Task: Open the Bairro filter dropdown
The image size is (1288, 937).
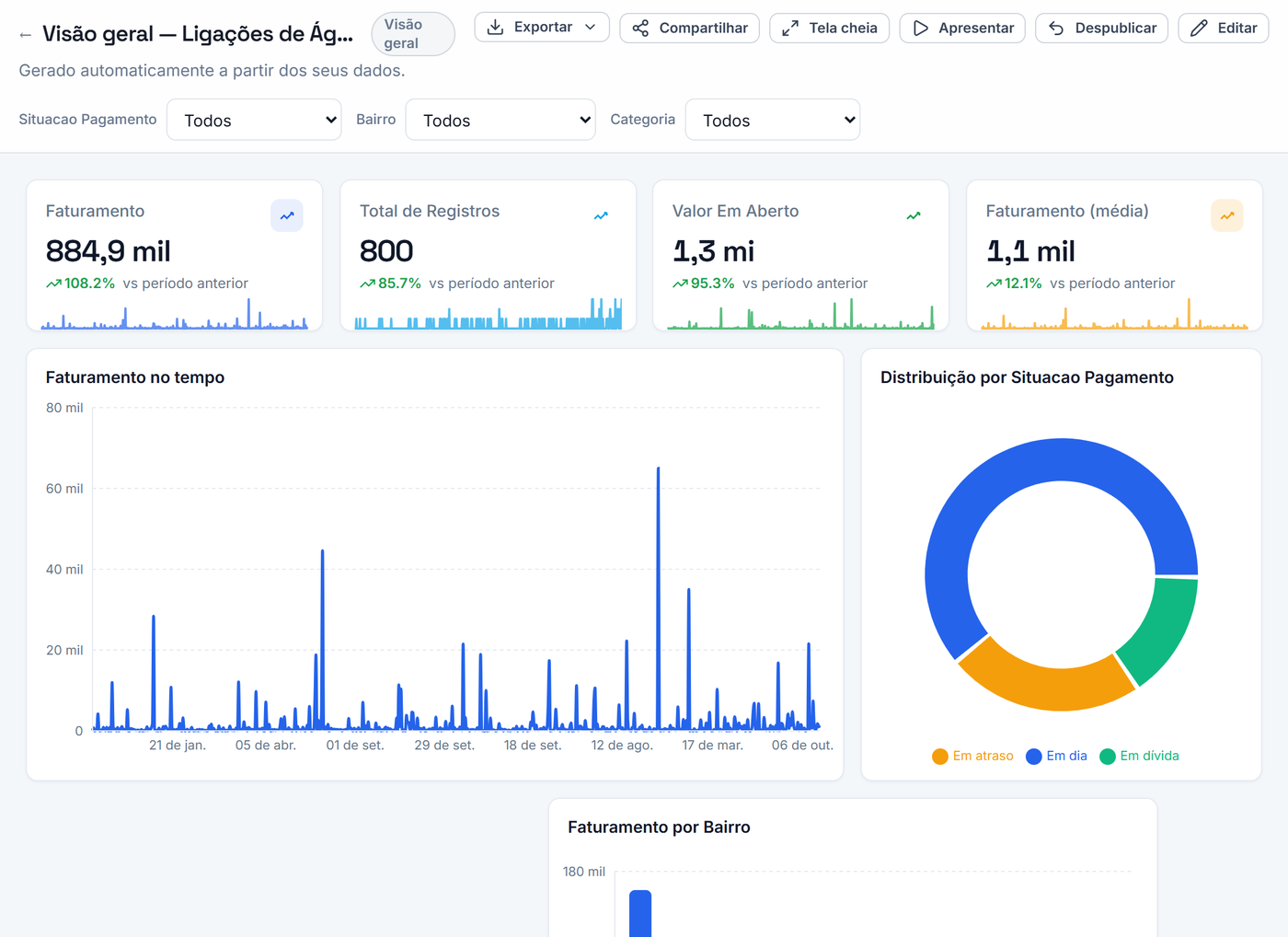Action: (x=500, y=120)
